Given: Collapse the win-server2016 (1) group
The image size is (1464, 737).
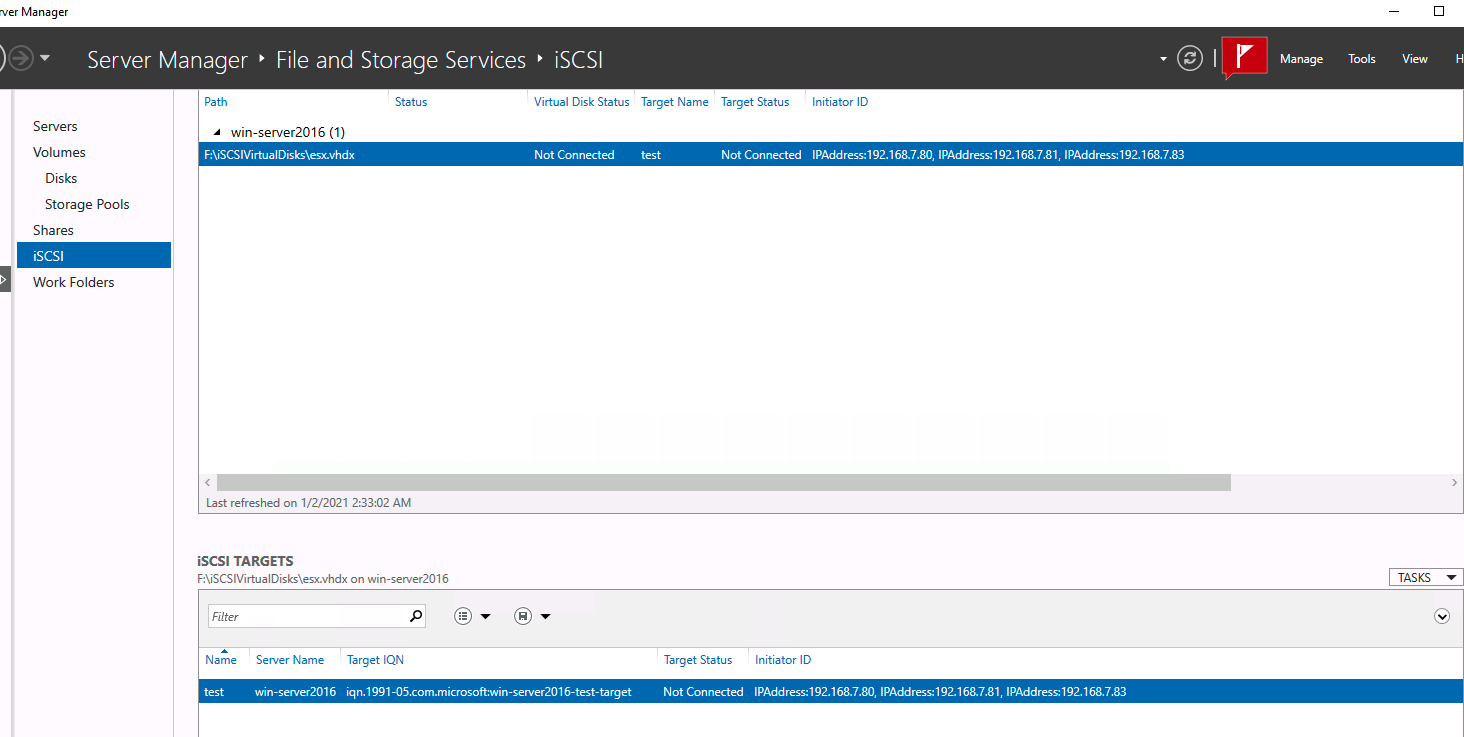Looking at the screenshot, I should pos(217,132).
